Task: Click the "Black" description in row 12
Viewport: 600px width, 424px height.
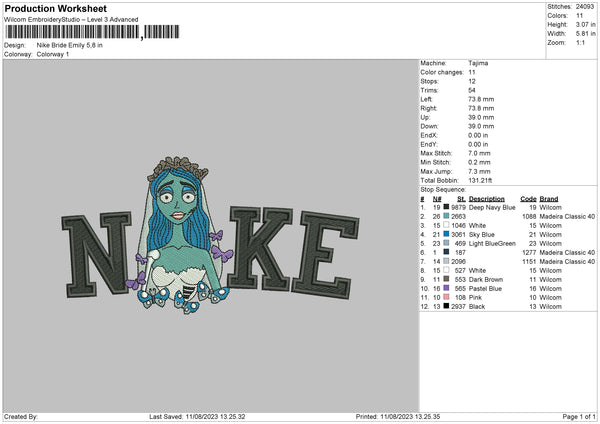Action: pos(477,307)
